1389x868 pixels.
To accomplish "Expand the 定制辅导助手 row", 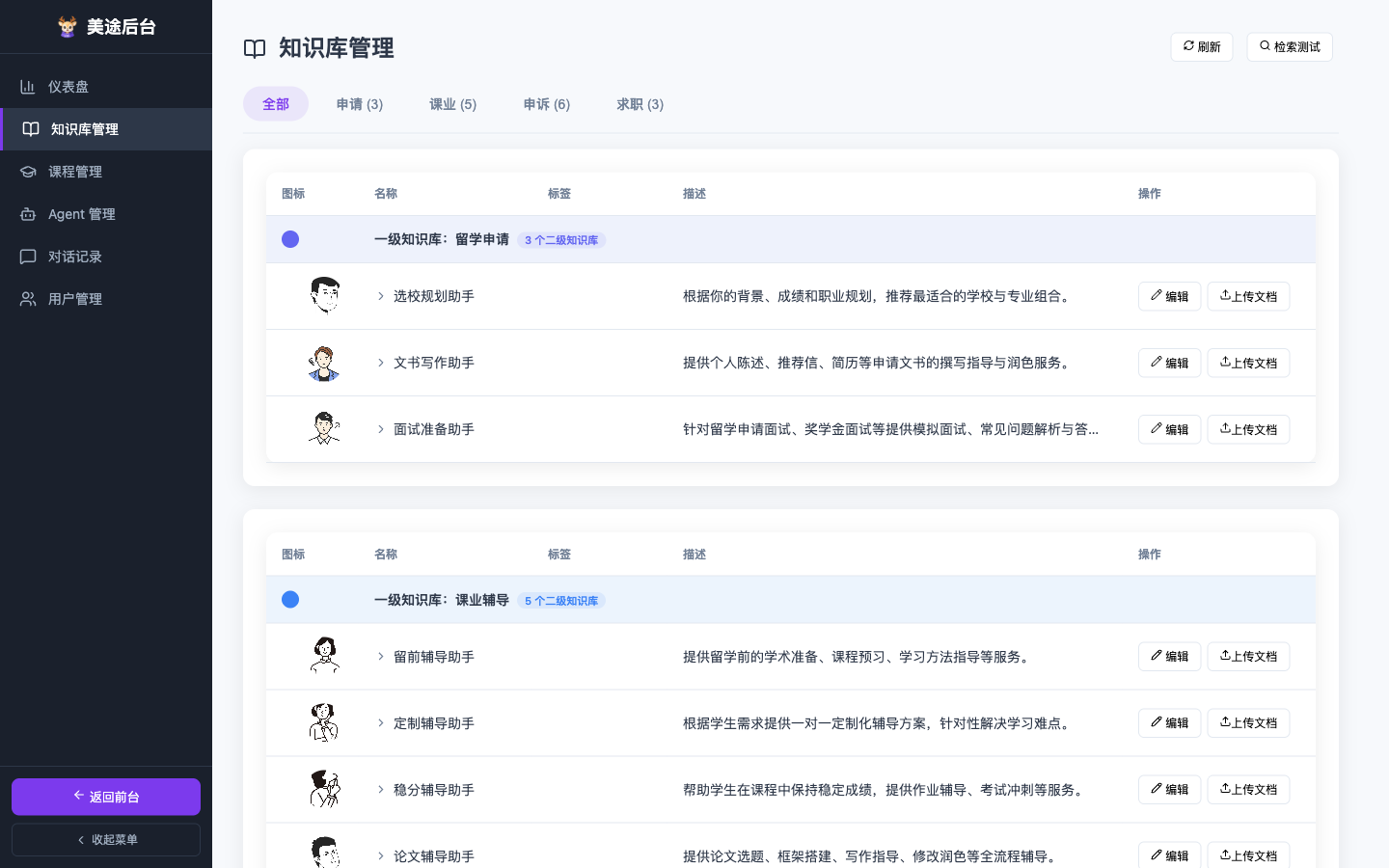I will click(x=381, y=723).
